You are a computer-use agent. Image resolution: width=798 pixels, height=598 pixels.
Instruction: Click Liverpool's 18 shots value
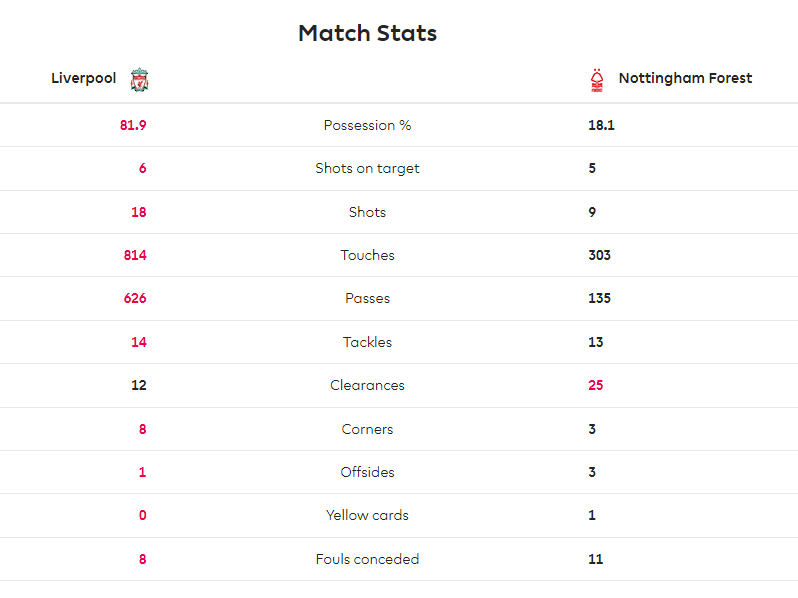[x=139, y=212]
